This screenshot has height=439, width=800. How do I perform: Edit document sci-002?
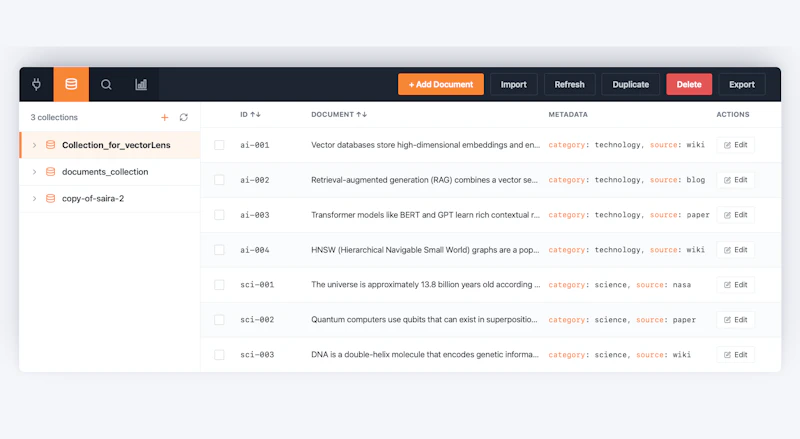click(735, 320)
